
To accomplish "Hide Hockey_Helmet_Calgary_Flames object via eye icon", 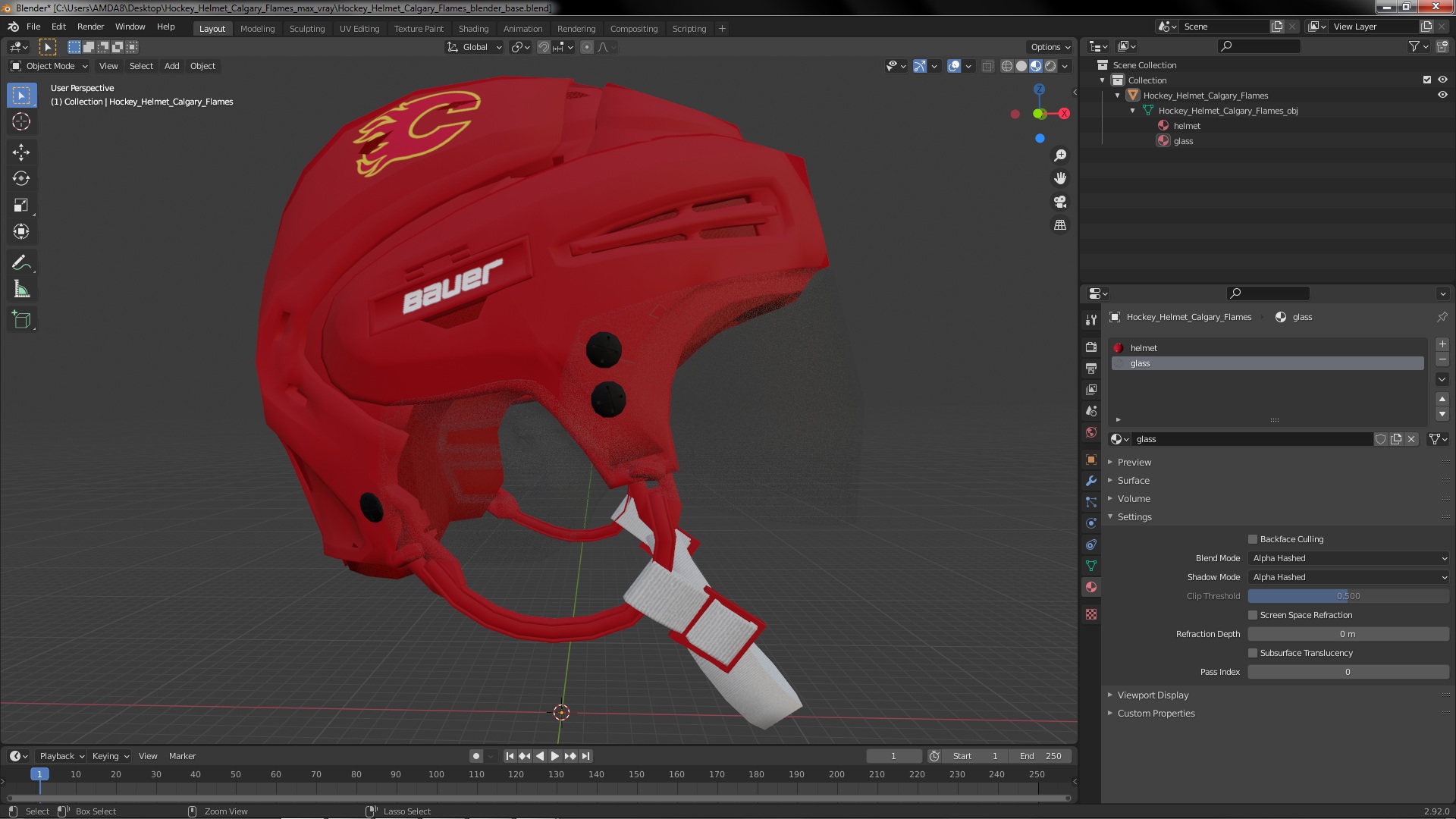I will pyautogui.click(x=1442, y=95).
